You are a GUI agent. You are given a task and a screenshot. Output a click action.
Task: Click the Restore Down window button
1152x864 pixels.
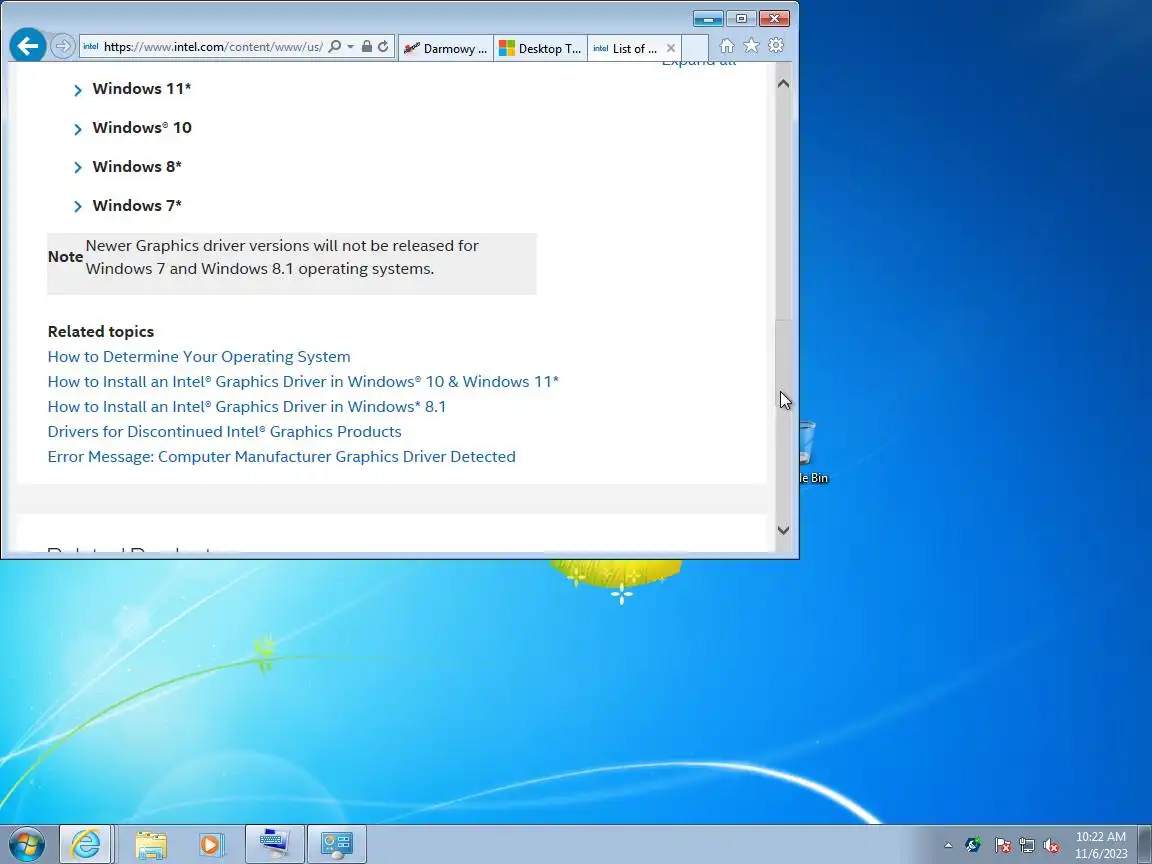tap(741, 18)
